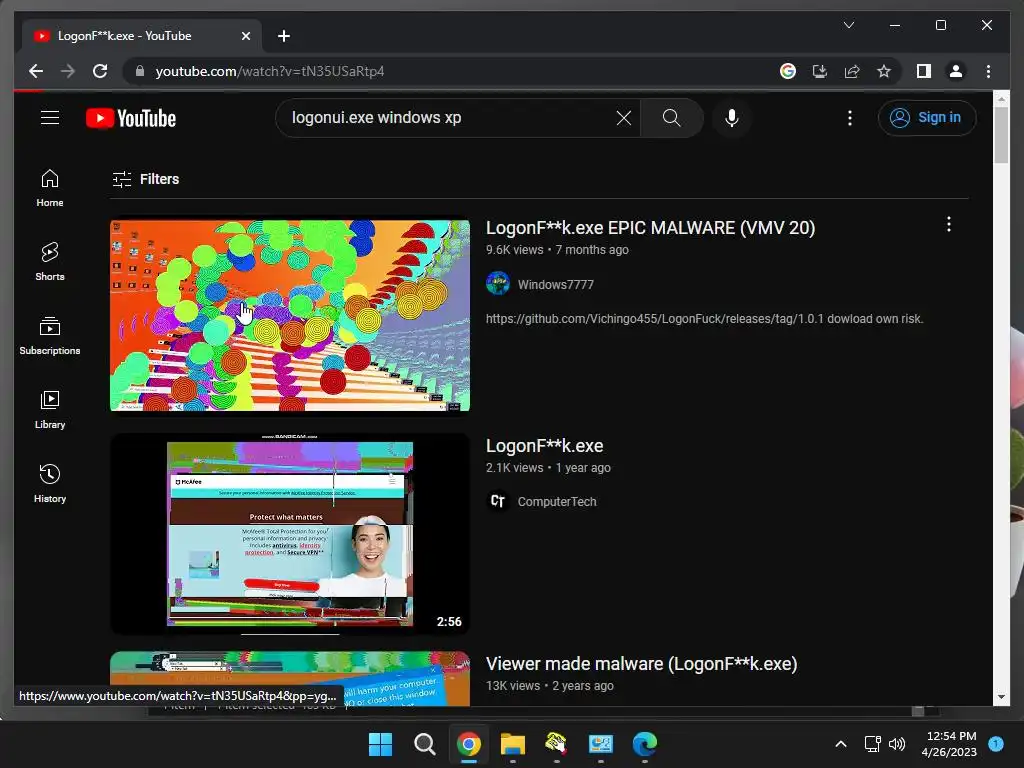Click the github.com description text of the first result
The image size is (1024, 768).
coord(704,319)
